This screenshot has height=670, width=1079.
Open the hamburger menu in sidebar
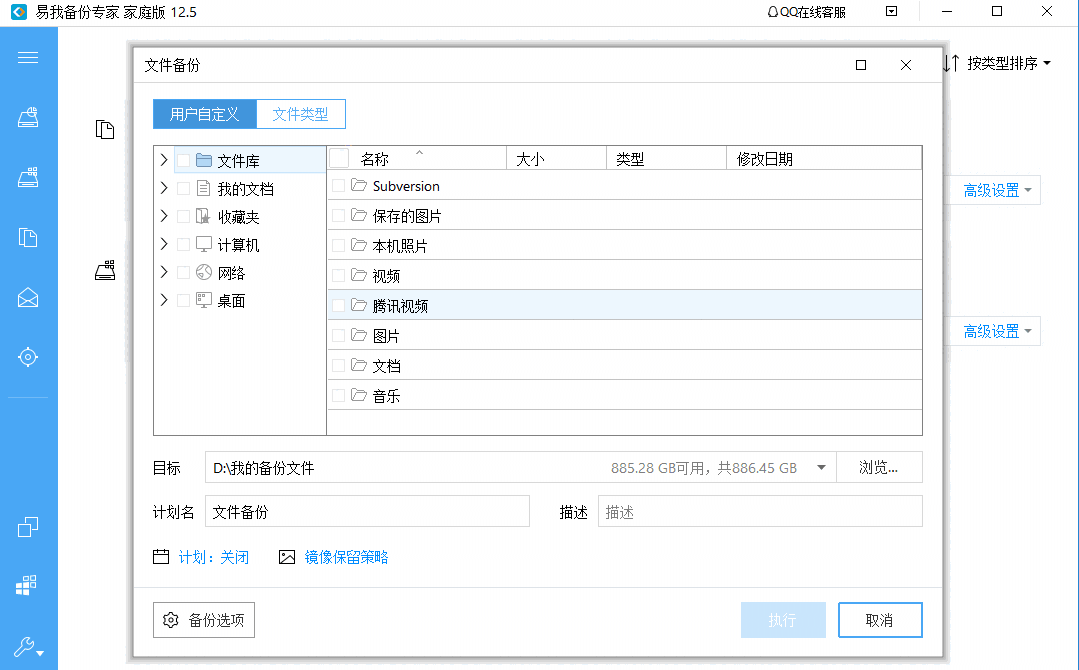[x=28, y=57]
